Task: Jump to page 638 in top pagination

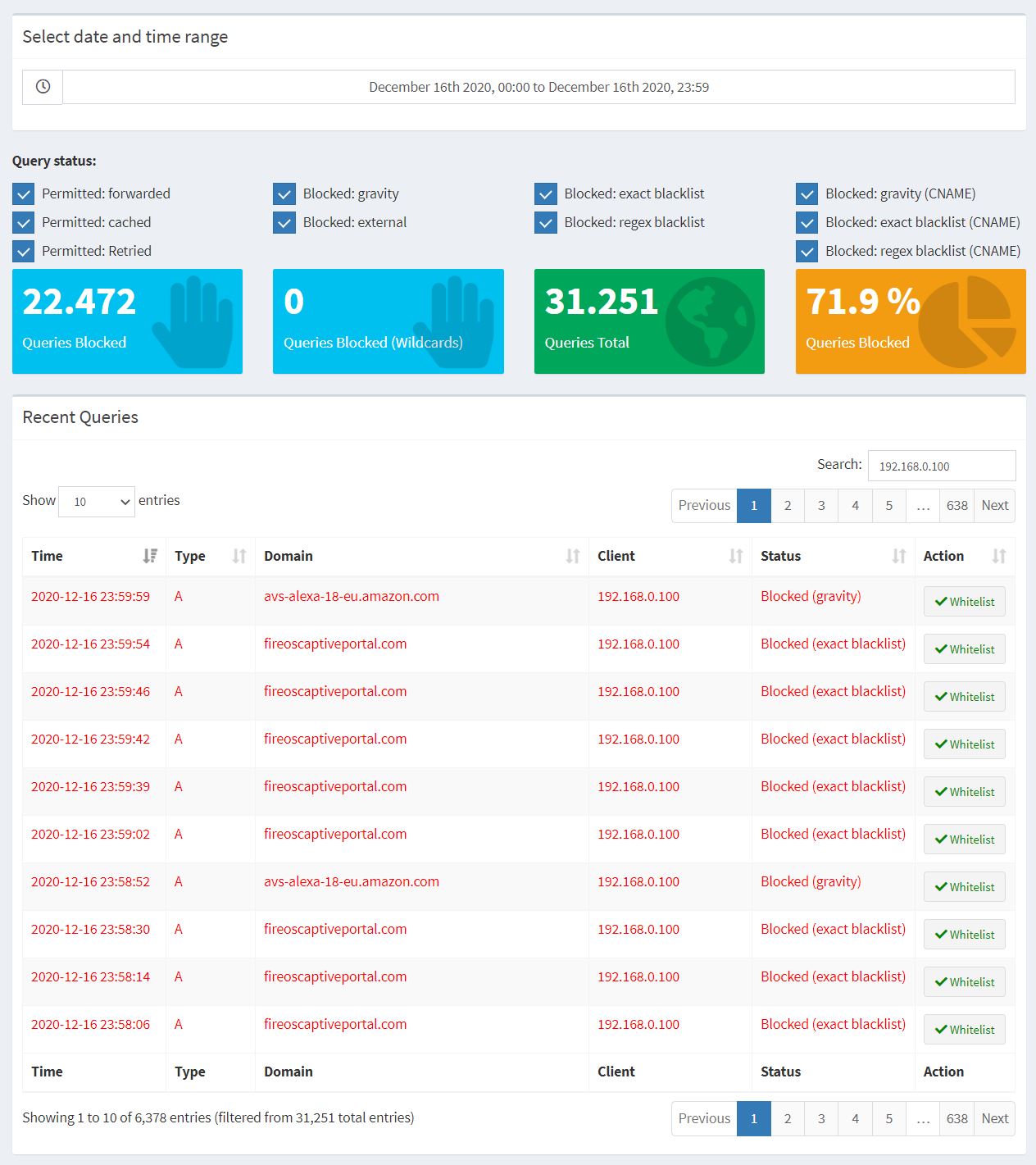Action: tap(956, 506)
